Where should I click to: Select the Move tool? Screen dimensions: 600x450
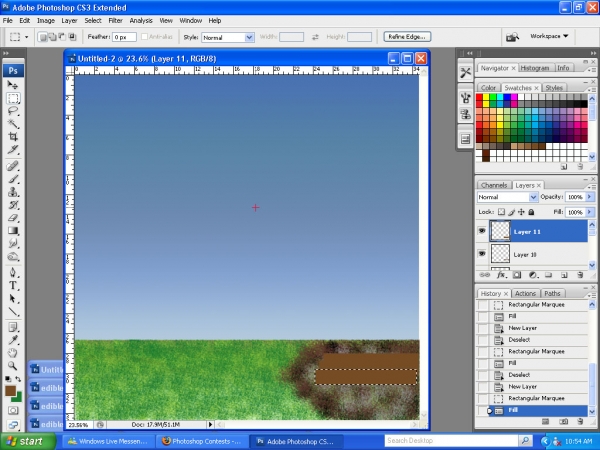click(x=13, y=85)
